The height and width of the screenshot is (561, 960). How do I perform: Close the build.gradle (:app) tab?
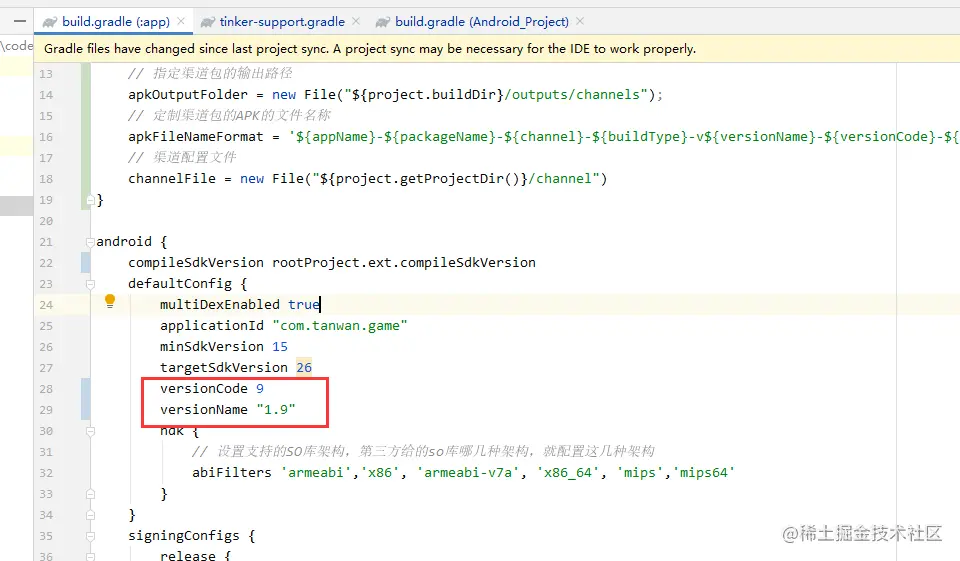[x=181, y=21]
